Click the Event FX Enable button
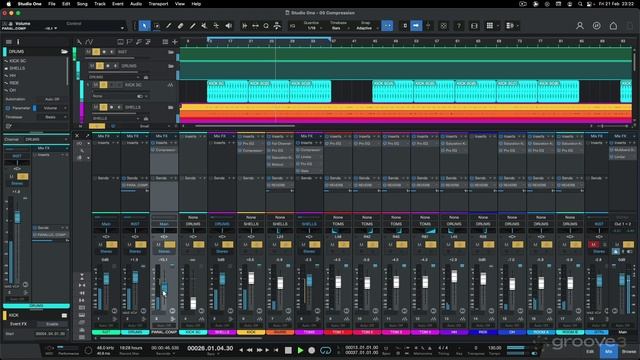 click(52, 324)
